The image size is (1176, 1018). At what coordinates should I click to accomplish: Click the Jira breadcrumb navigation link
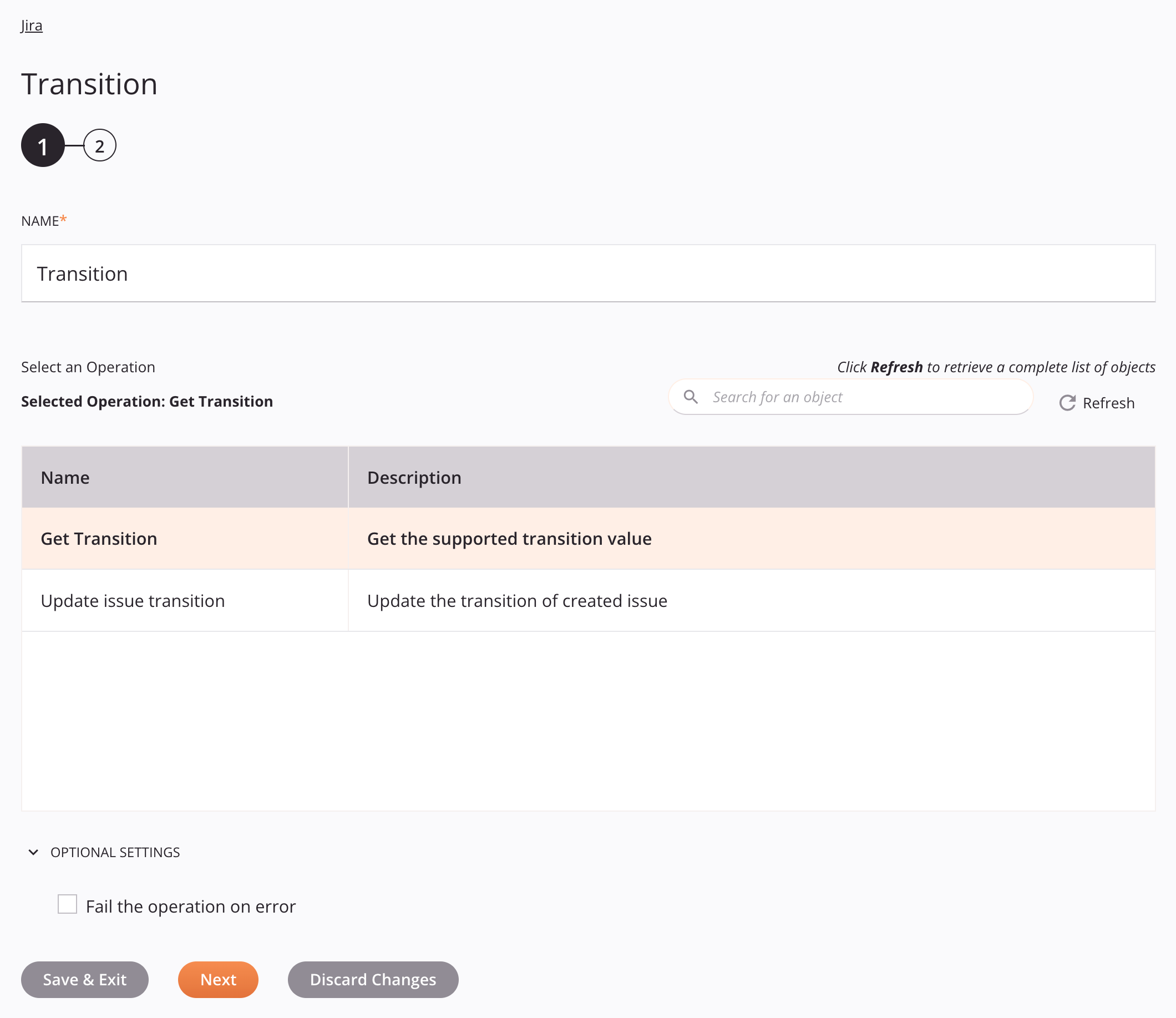tap(31, 25)
